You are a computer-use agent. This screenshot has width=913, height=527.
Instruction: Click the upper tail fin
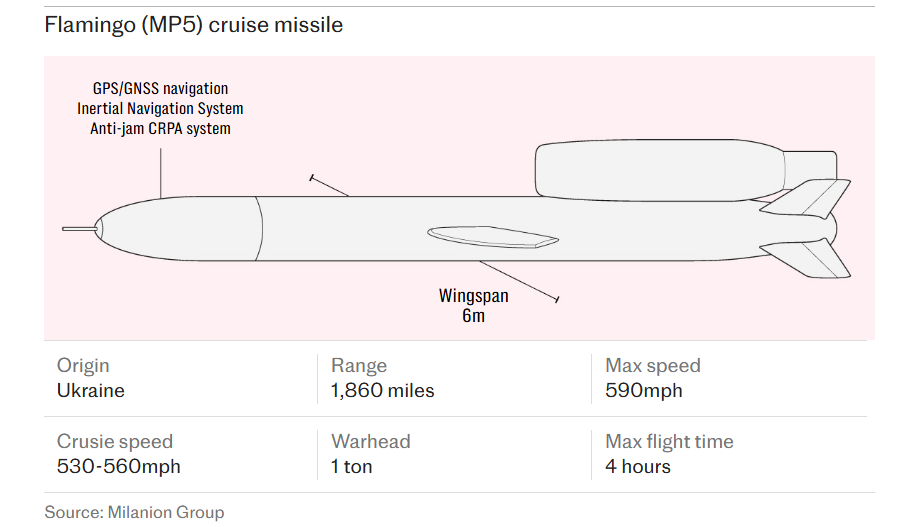click(812, 197)
